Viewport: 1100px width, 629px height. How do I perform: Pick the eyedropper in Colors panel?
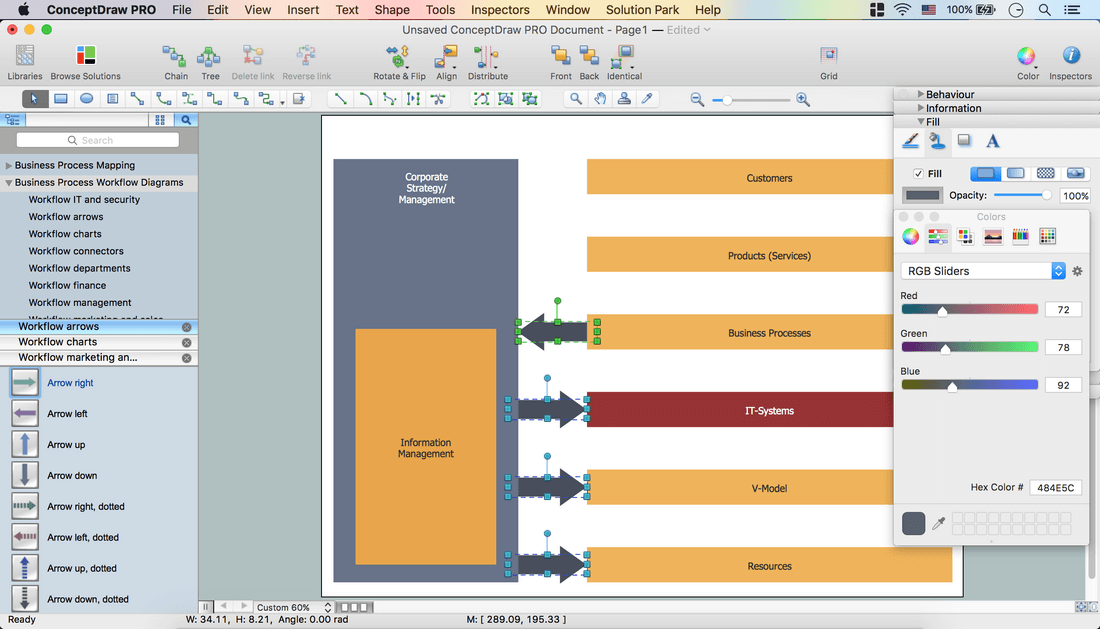tap(938, 523)
